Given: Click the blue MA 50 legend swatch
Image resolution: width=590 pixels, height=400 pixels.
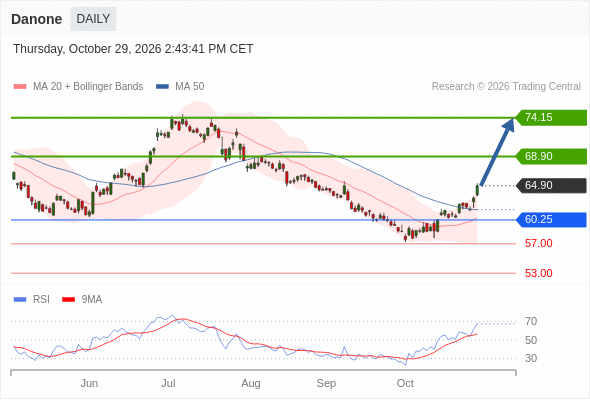Looking at the screenshot, I should 162,87.
